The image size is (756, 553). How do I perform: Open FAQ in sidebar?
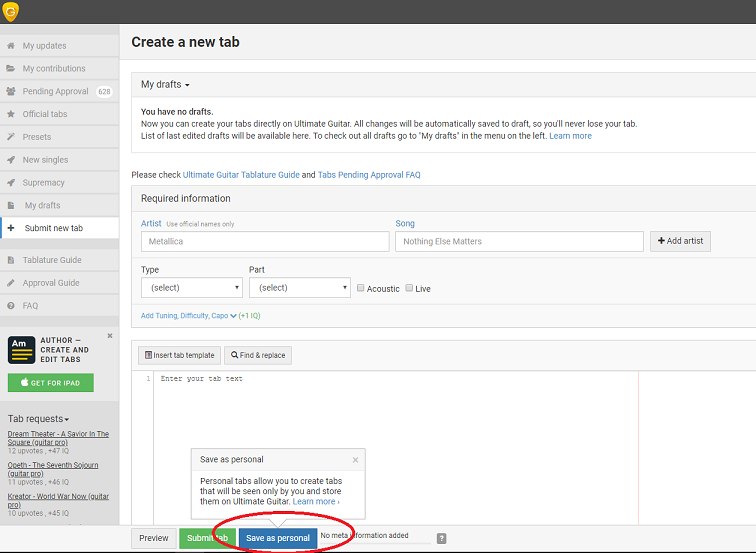(x=59, y=306)
